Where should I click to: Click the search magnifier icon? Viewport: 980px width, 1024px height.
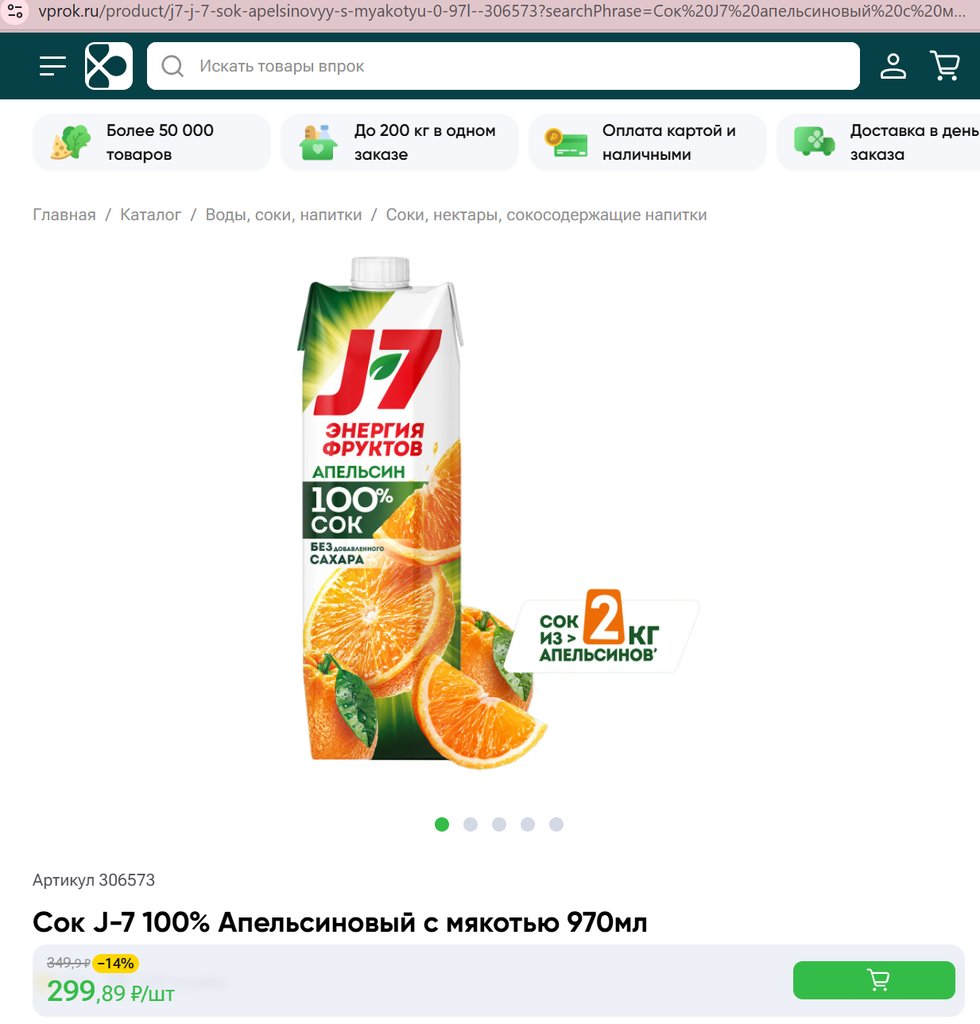[x=172, y=66]
